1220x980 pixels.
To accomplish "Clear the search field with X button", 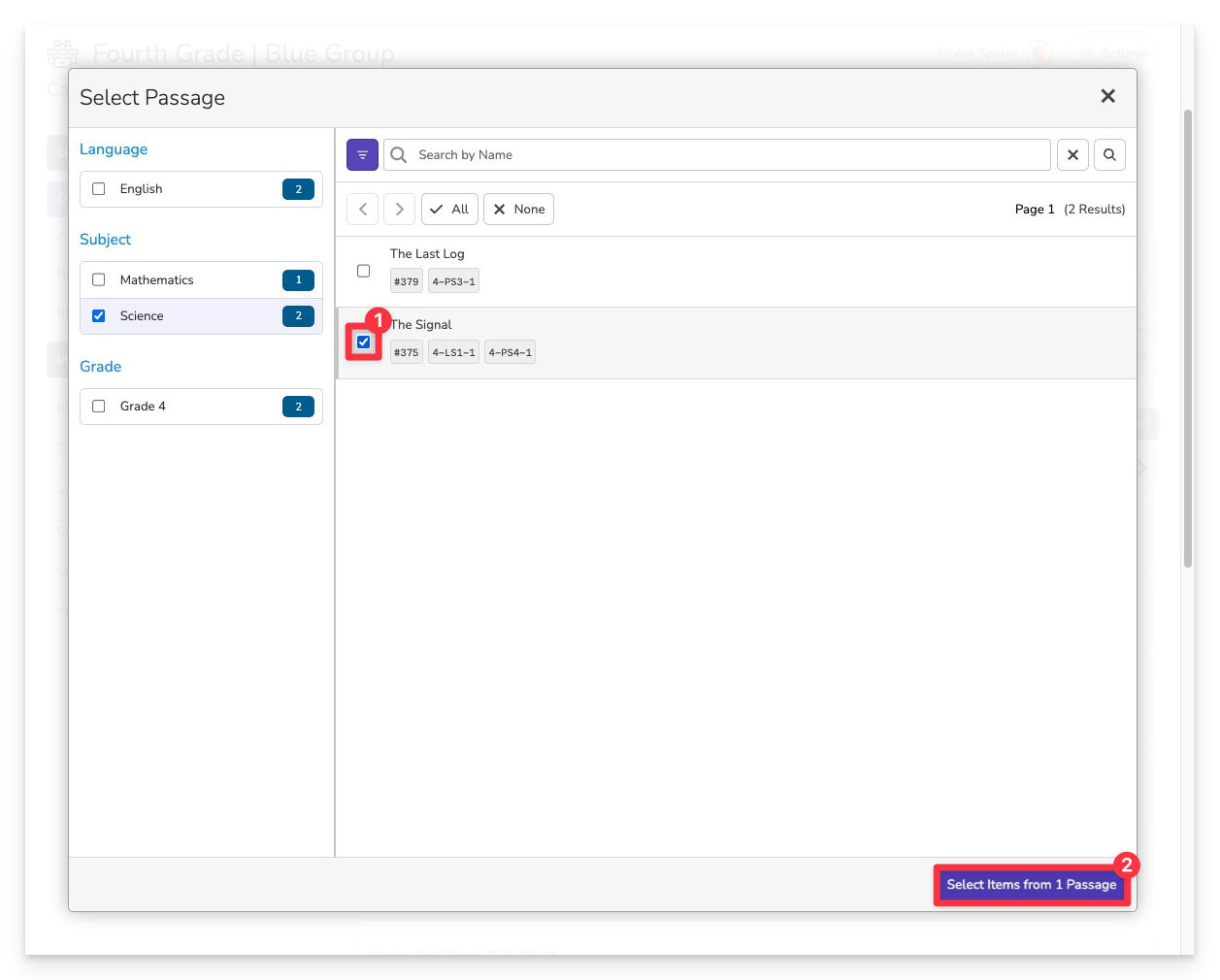I will coord(1072,155).
